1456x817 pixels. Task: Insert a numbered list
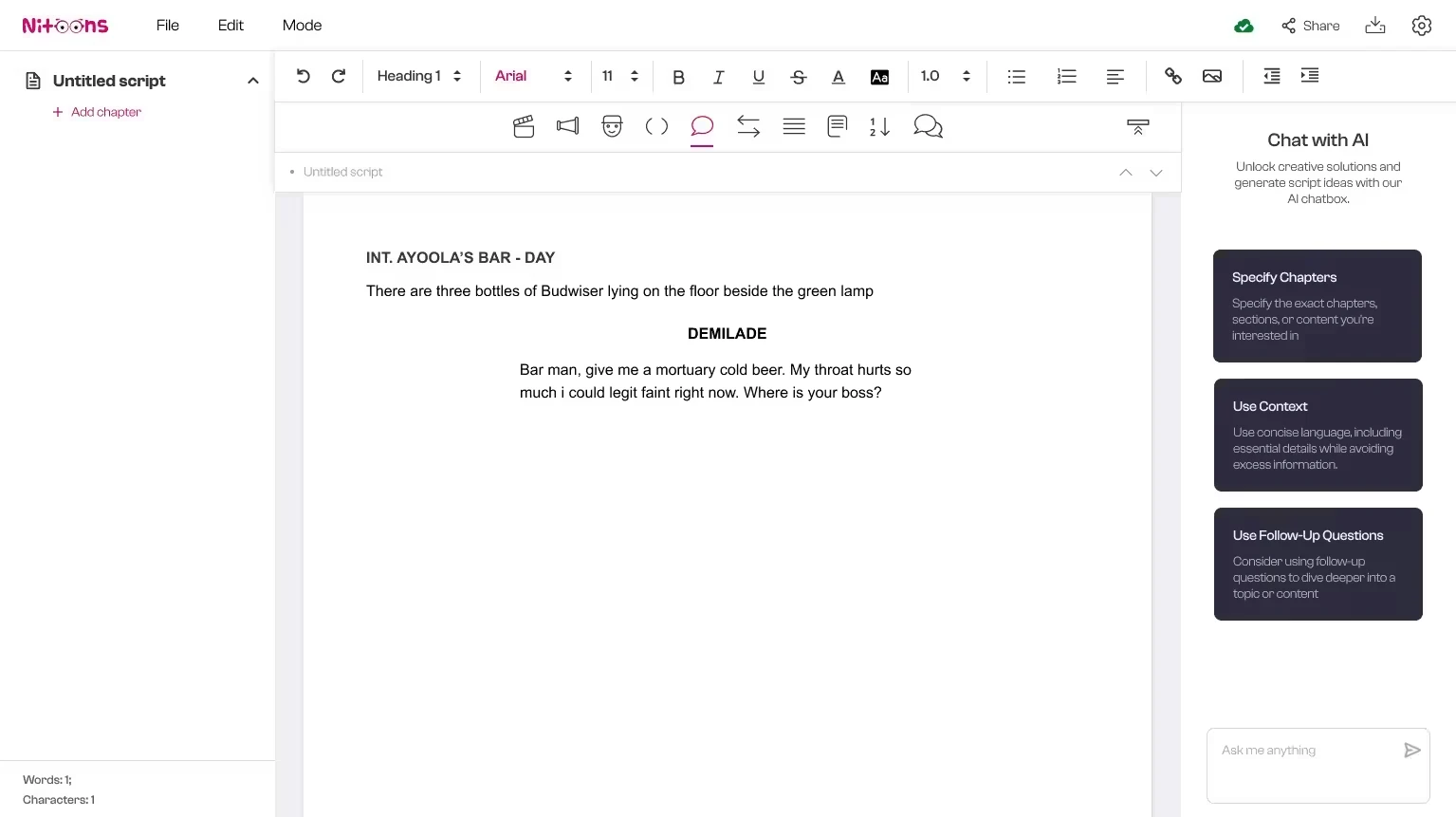tap(1067, 77)
